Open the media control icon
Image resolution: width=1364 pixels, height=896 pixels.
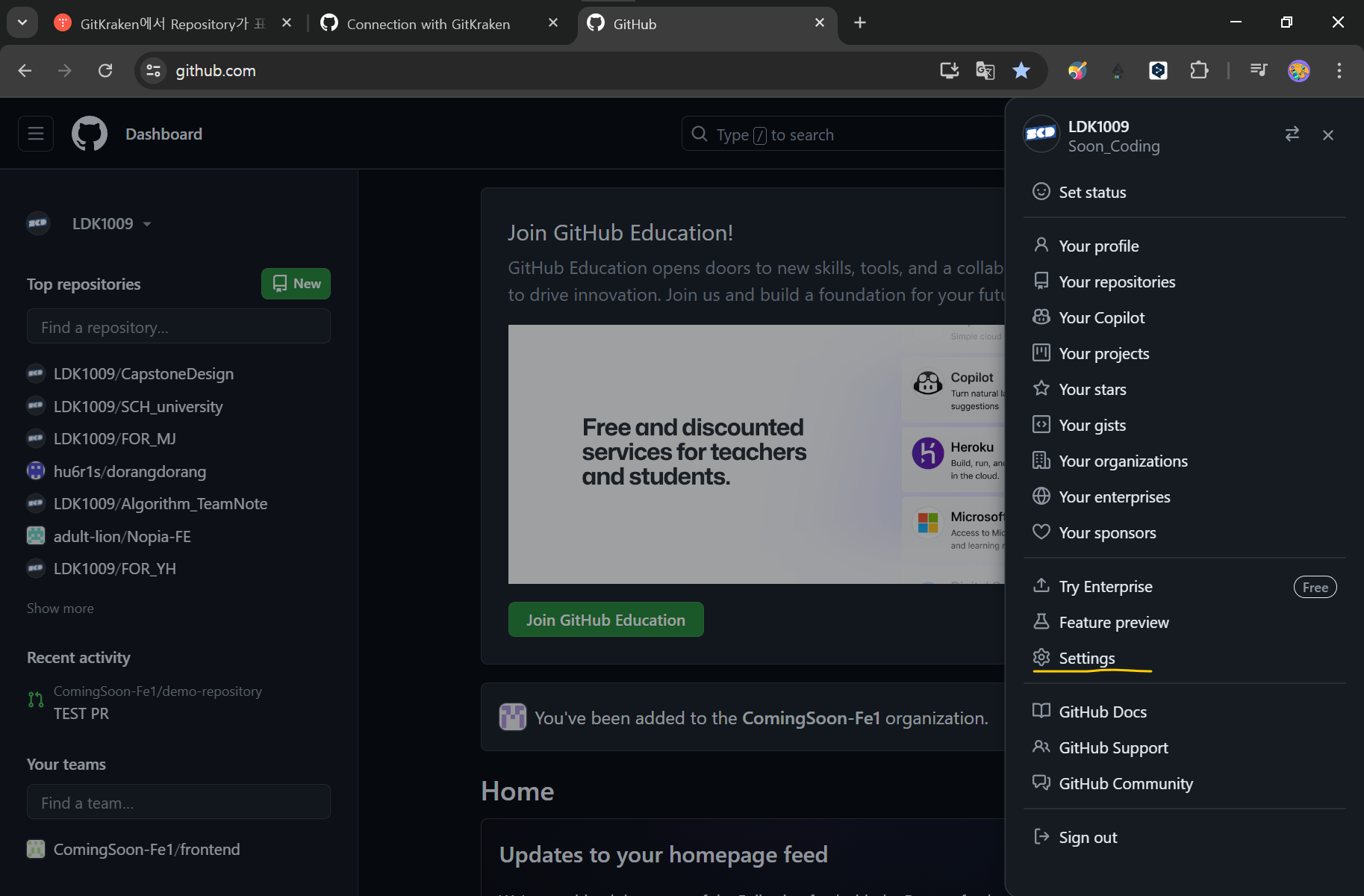click(x=1259, y=70)
